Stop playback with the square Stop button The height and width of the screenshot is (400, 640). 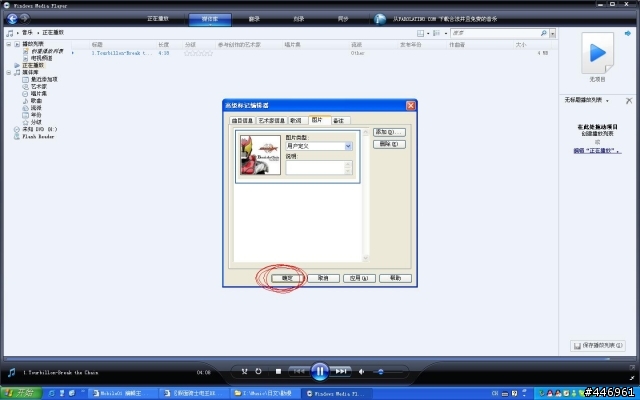click(278, 371)
